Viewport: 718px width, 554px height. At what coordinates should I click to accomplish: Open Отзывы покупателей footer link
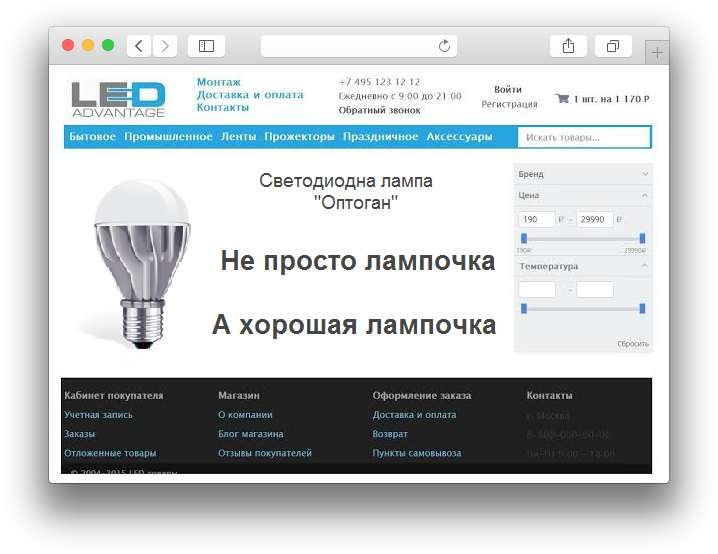(265, 453)
